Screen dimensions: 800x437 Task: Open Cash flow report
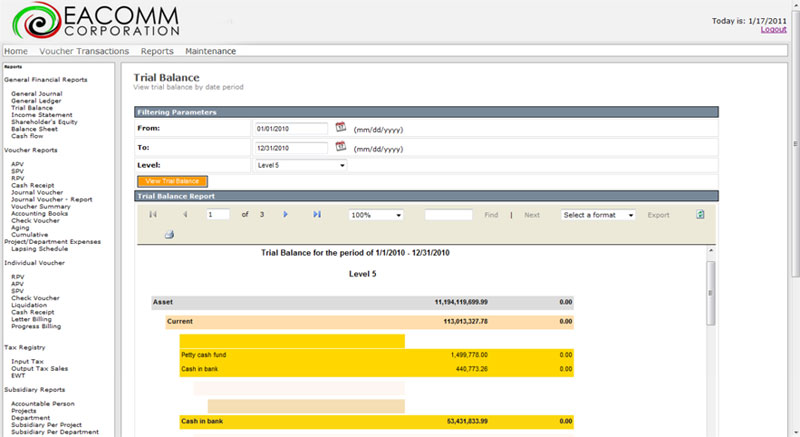27,136
